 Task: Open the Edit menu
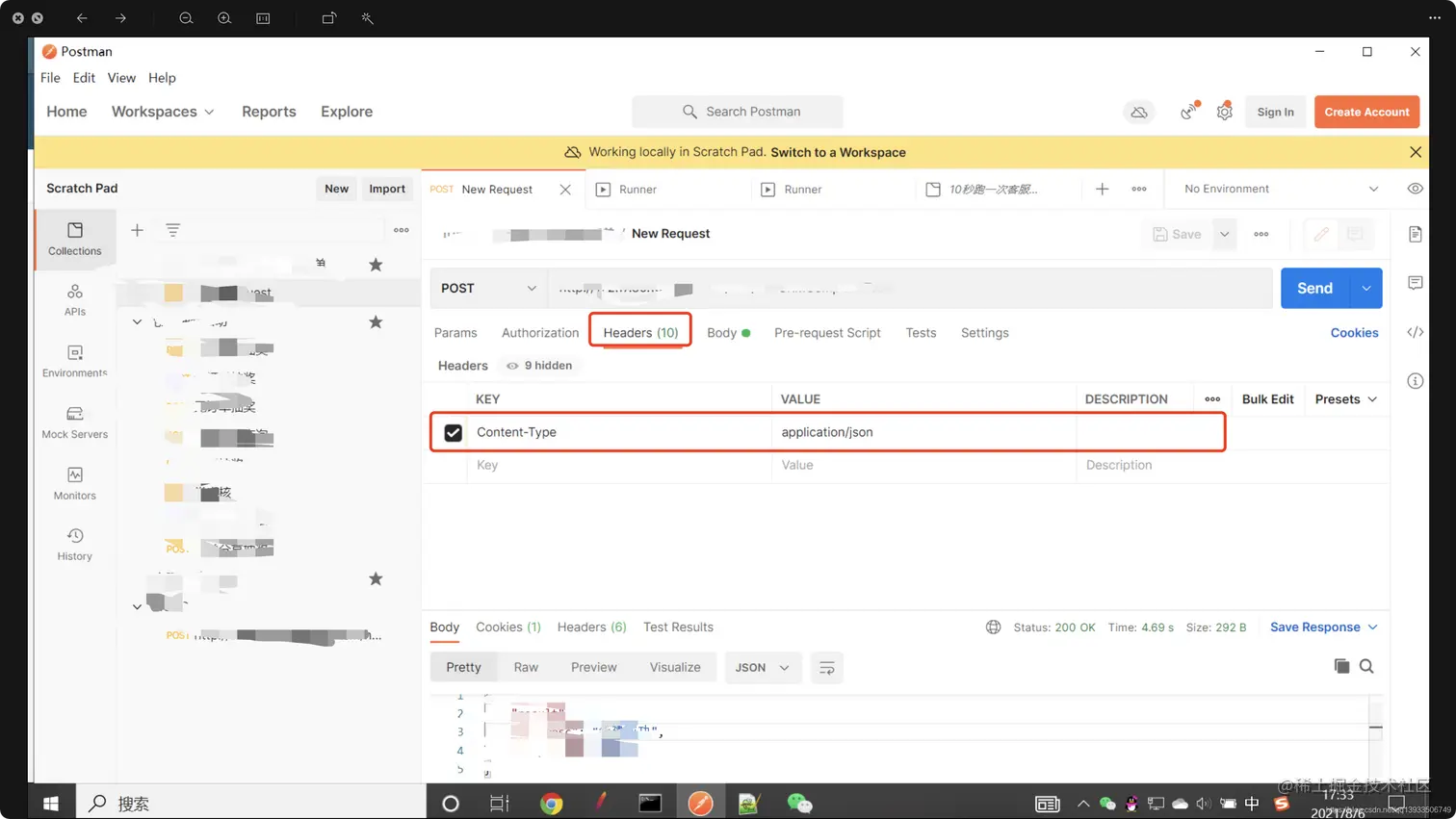point(84,78)
